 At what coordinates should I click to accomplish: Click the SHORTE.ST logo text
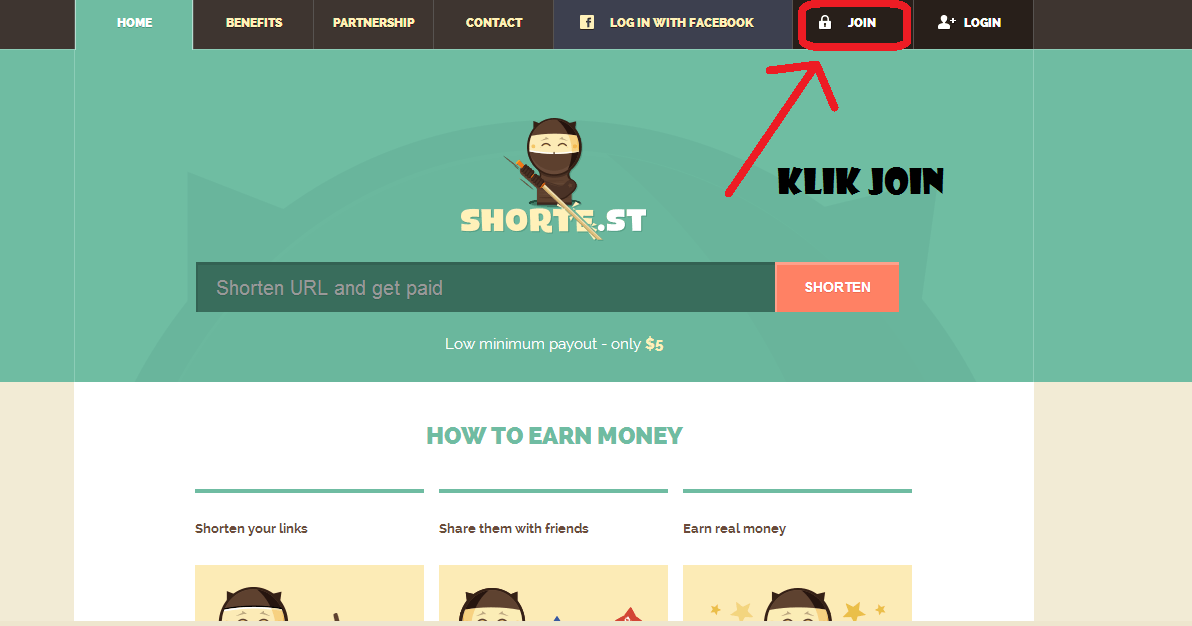pyautogui.click(x=553, y=221)
